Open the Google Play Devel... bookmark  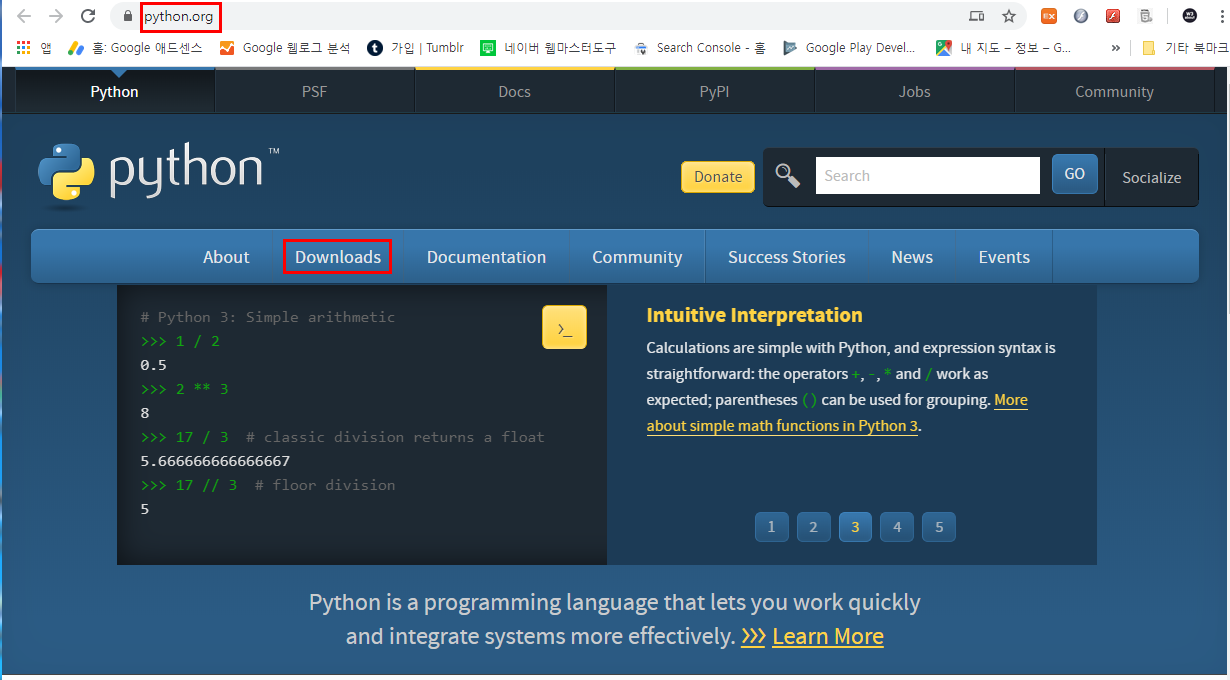(x=850, y=47)
